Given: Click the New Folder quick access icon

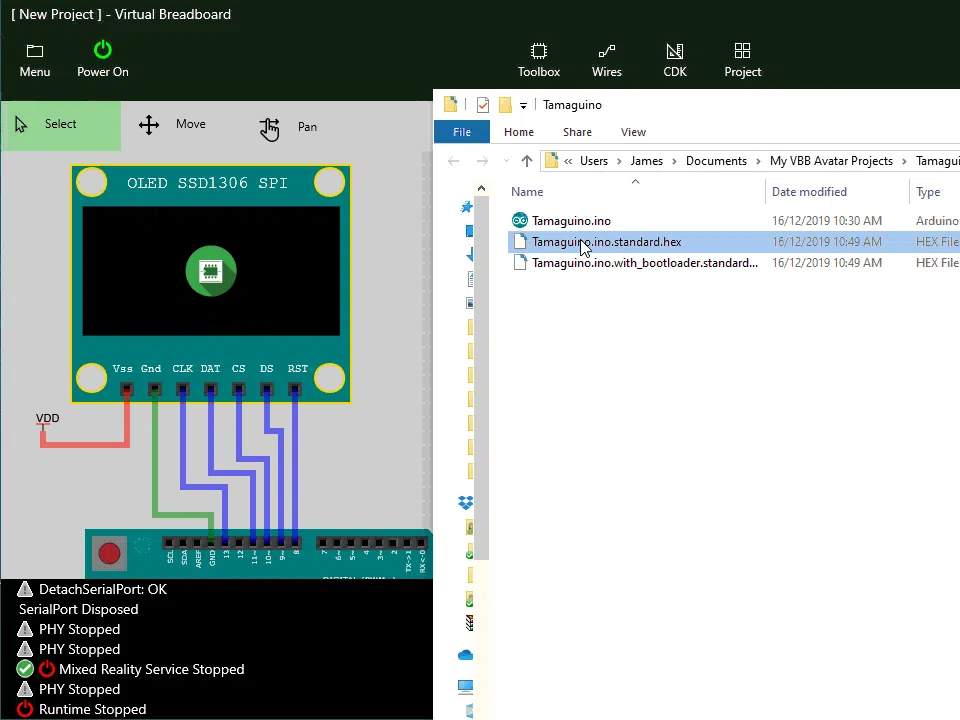Looking at the screenshot, I should pyautogui.click(x=505, y=105).
